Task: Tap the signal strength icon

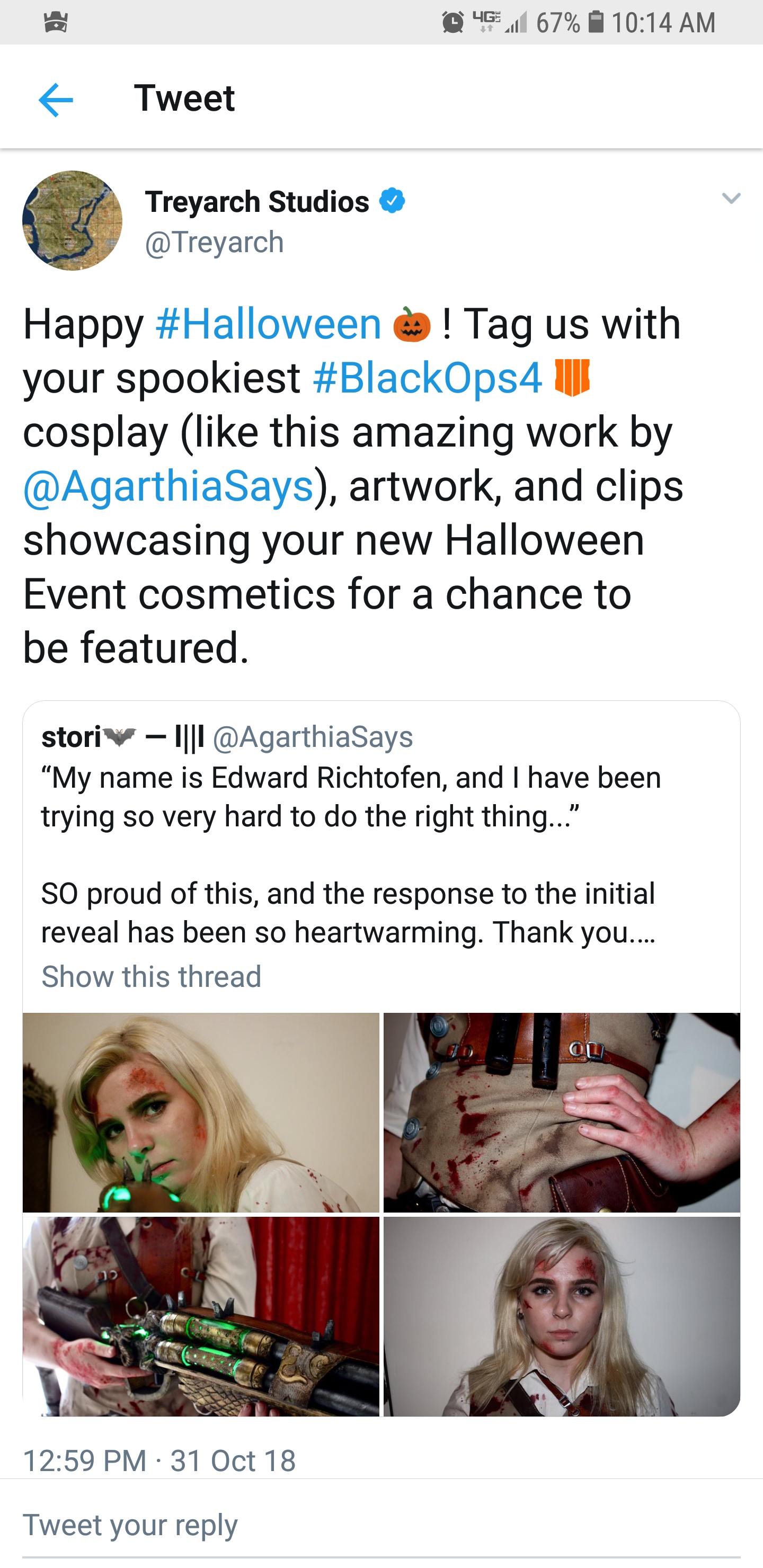Action: pyautogui.click(x=516, y=23)
